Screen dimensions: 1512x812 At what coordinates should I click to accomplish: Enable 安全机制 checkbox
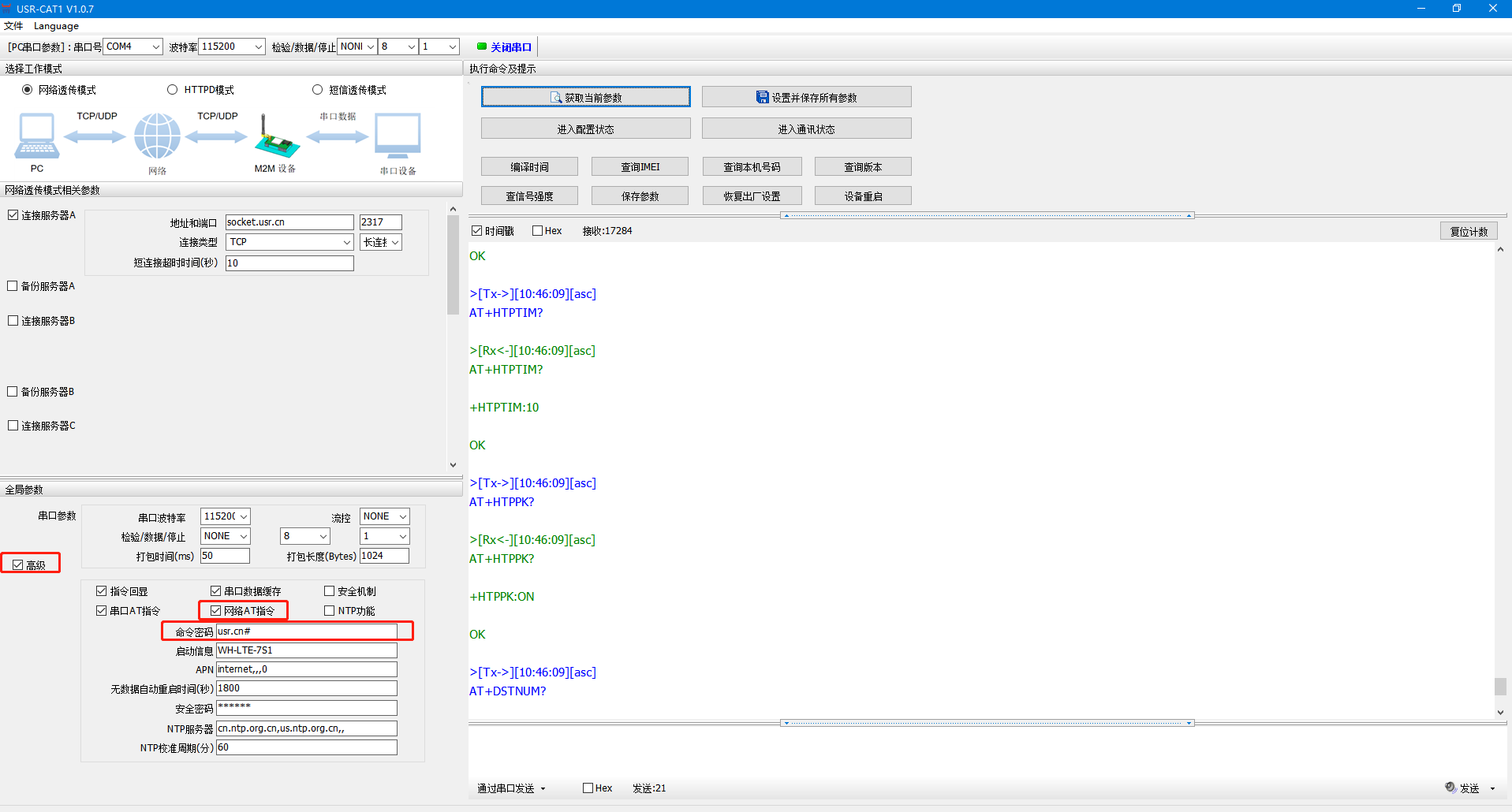pyautogui.click(x=329, y=590)
